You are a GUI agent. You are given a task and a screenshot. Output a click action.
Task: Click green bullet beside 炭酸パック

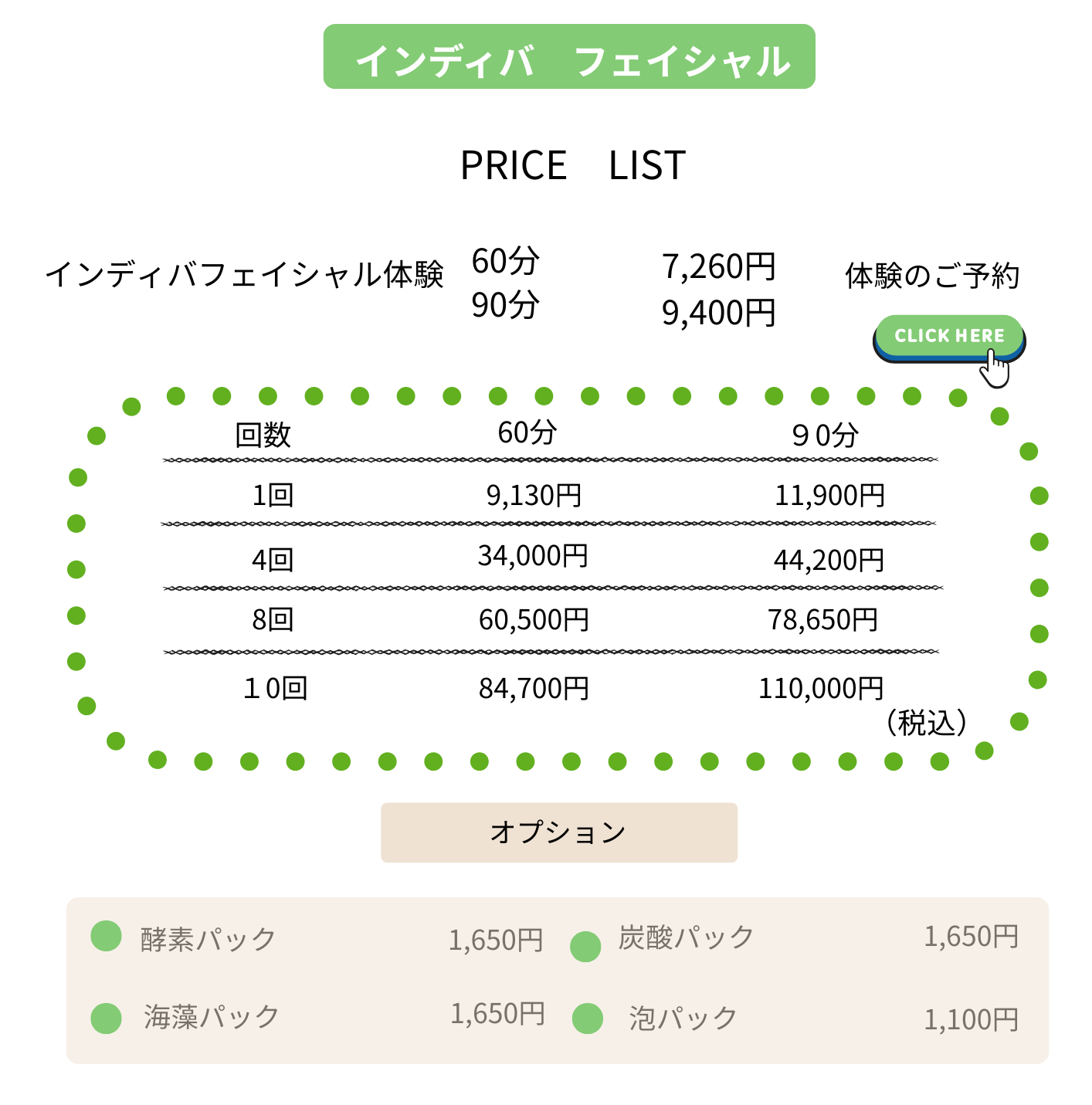tap(585, 946)
